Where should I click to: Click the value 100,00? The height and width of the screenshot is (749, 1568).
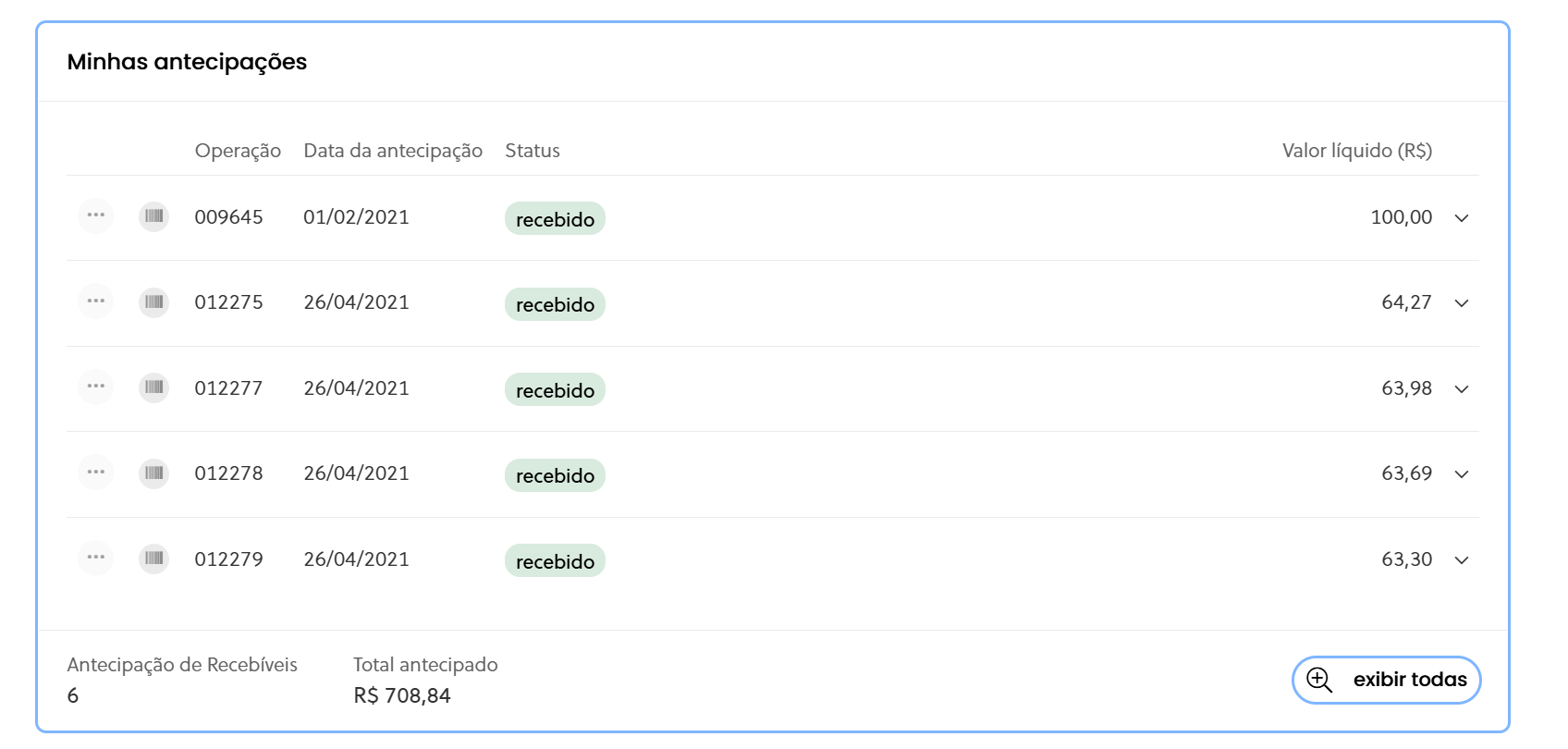click(x=1401, y=217)
